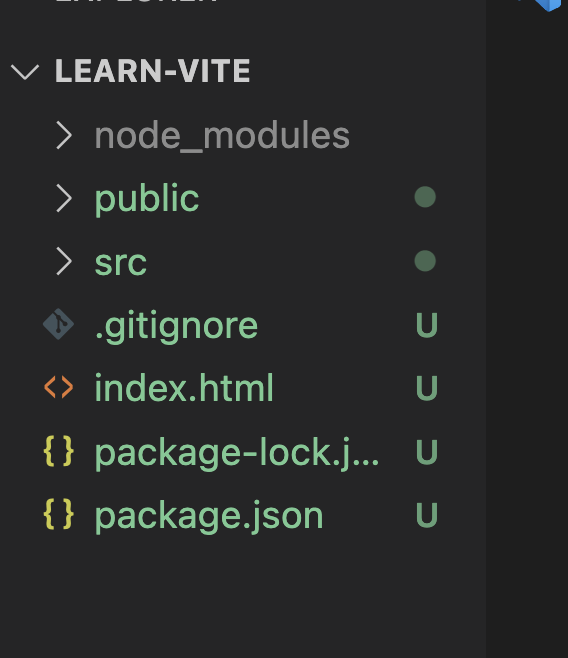The height and width of the screenshot is (658, 568).
Task: Open the package-lock.json file
Action: (237, 452)
